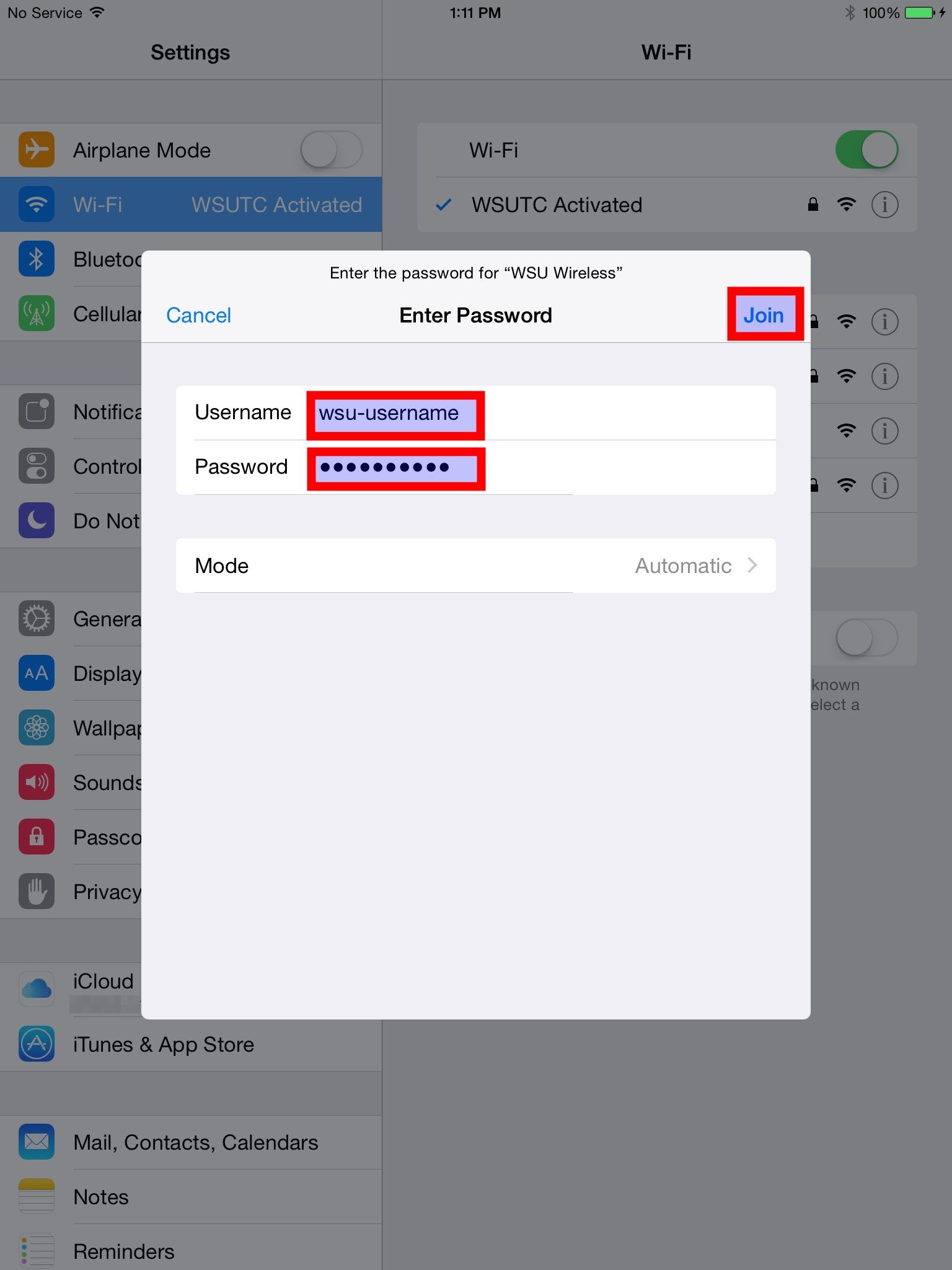
Task: Select the Wi-Fi row in sidebar
Action: point(191,205)
